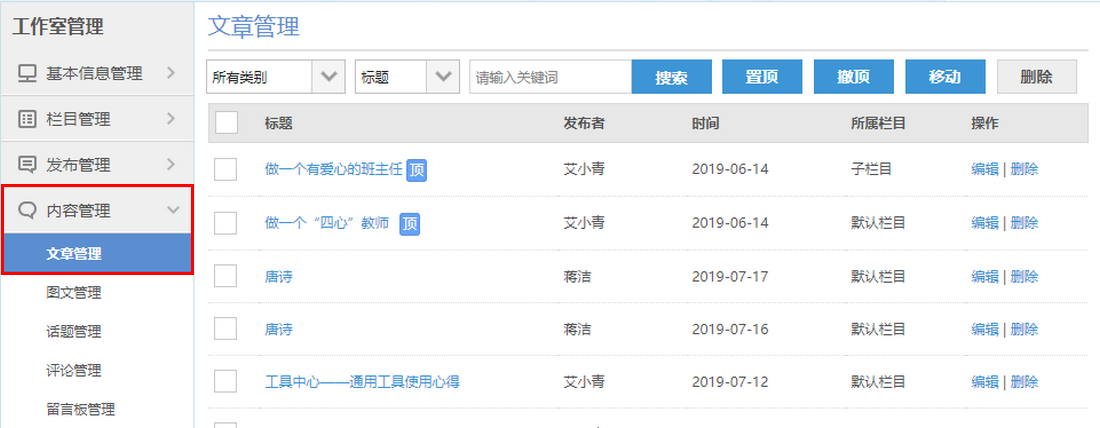Select checkbox for 工具中心——通用工具使用心得 article
The image size is (1100, 428).
point(226,381)
